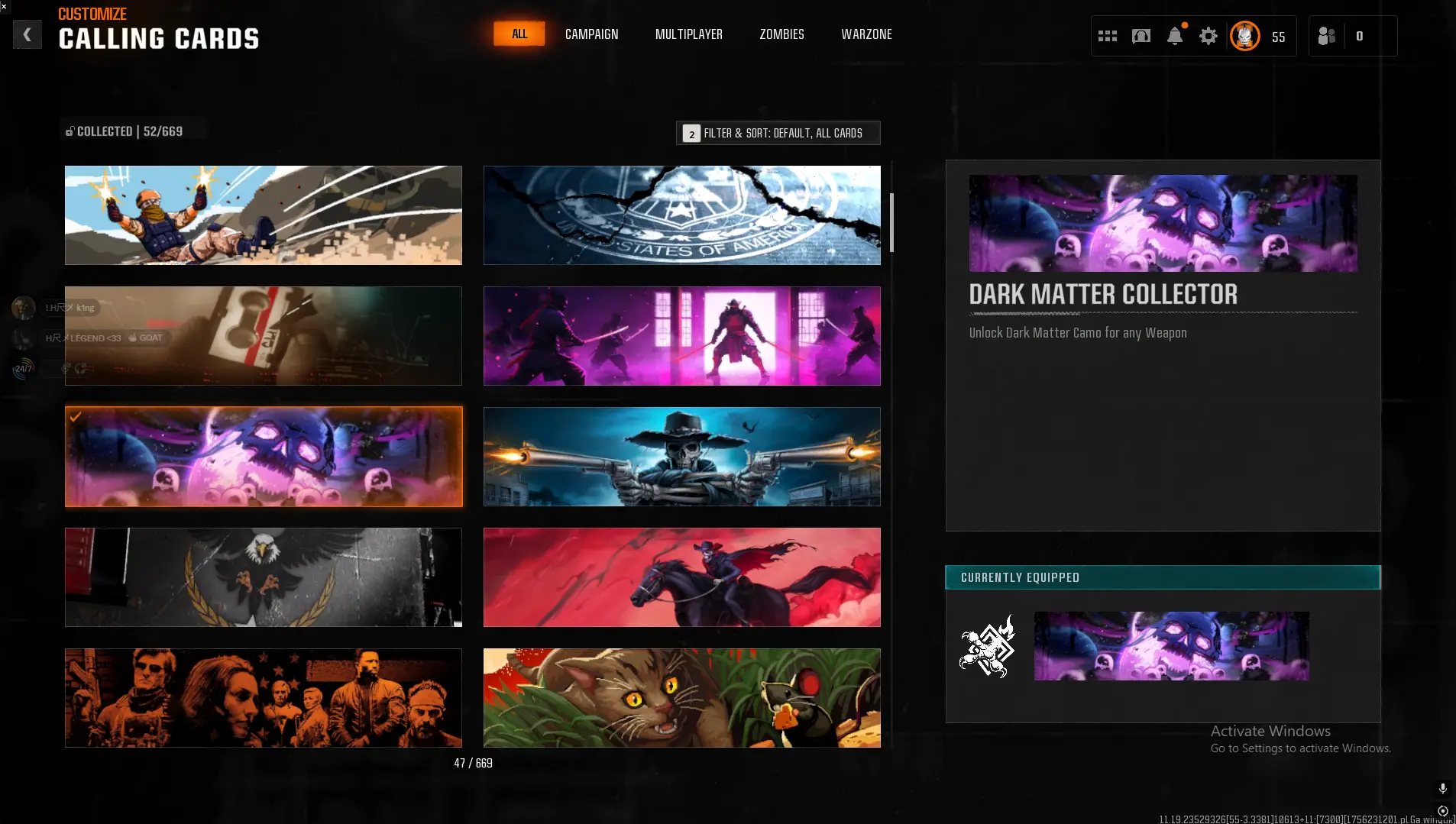
Task: Click the equipped emblem icon
Action: (x=987, y=646)
